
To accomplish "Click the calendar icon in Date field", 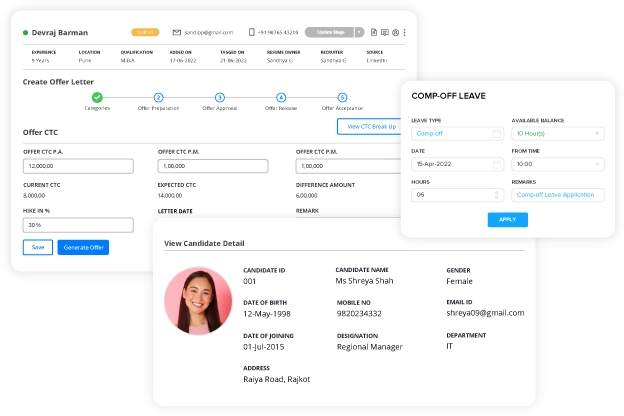I will [x=497, y=163].
